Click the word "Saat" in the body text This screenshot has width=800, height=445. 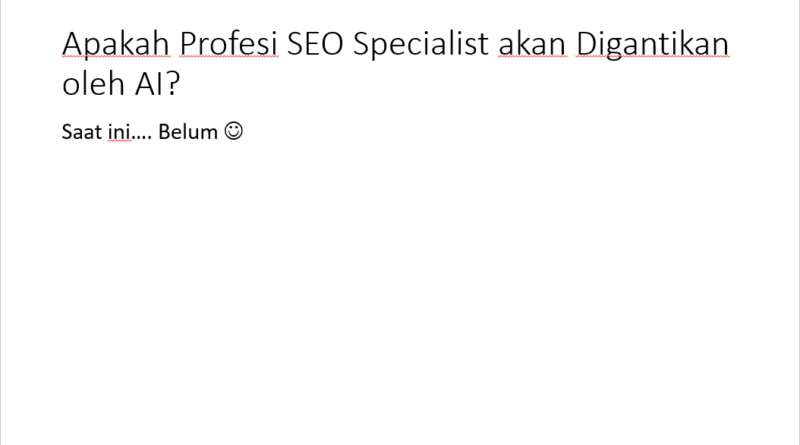point(79,132)
